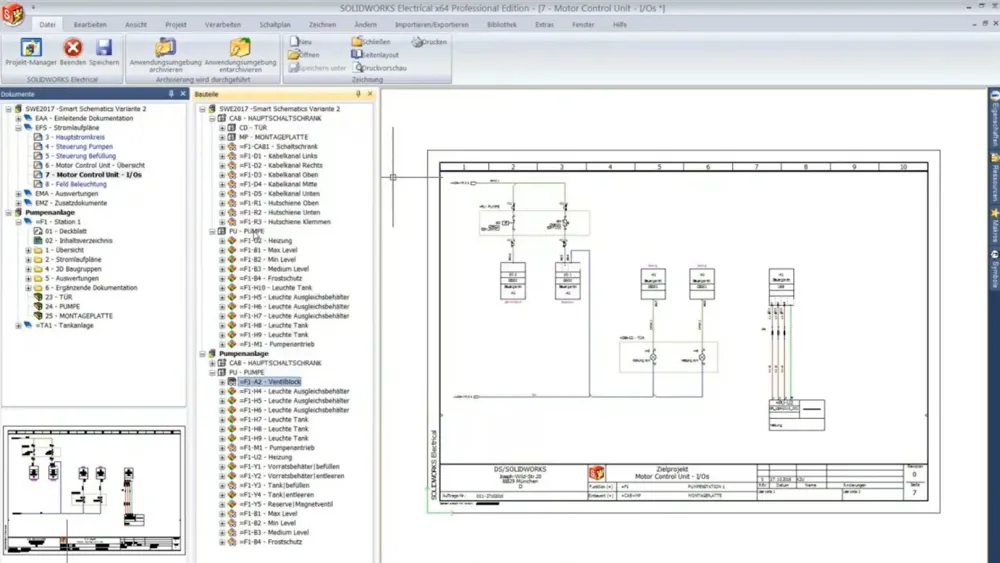Close the Dokumente panel
Screen dimensions: 1000x563
pyautogui.click(x=183, y=94)
